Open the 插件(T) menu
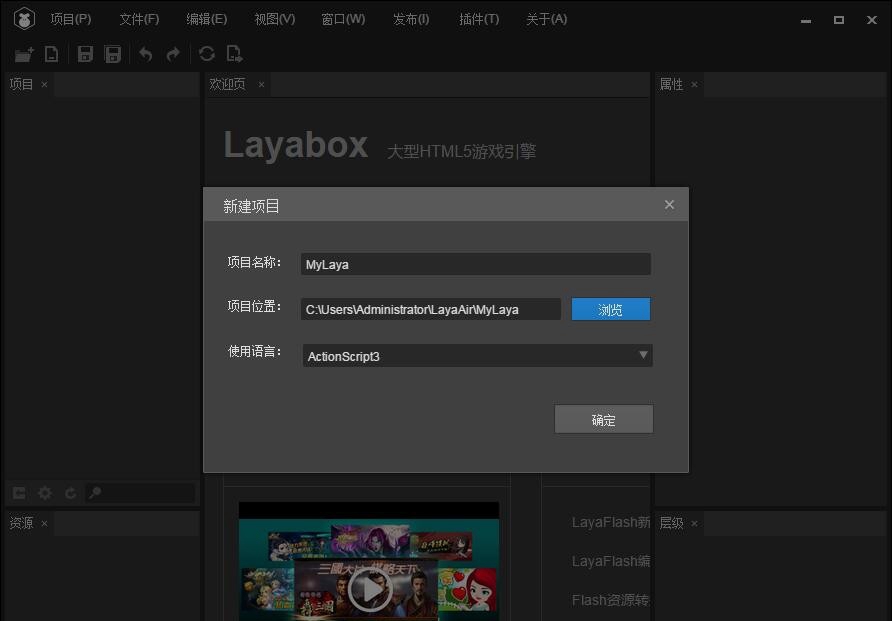Screen dimensions: 892x621 [x=479, y=19]
